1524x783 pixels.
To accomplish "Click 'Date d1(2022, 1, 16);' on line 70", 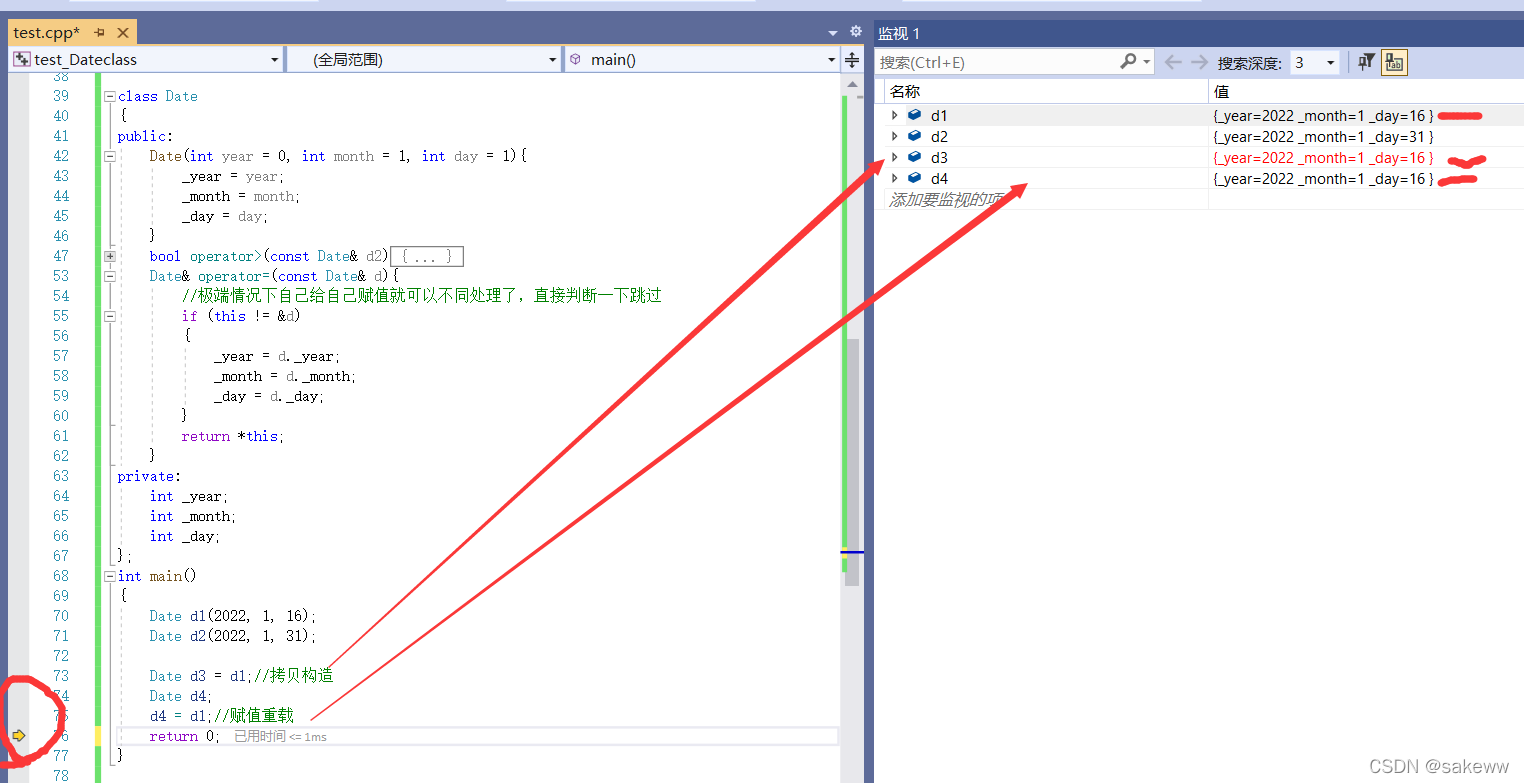I will [x=233, y=616].
